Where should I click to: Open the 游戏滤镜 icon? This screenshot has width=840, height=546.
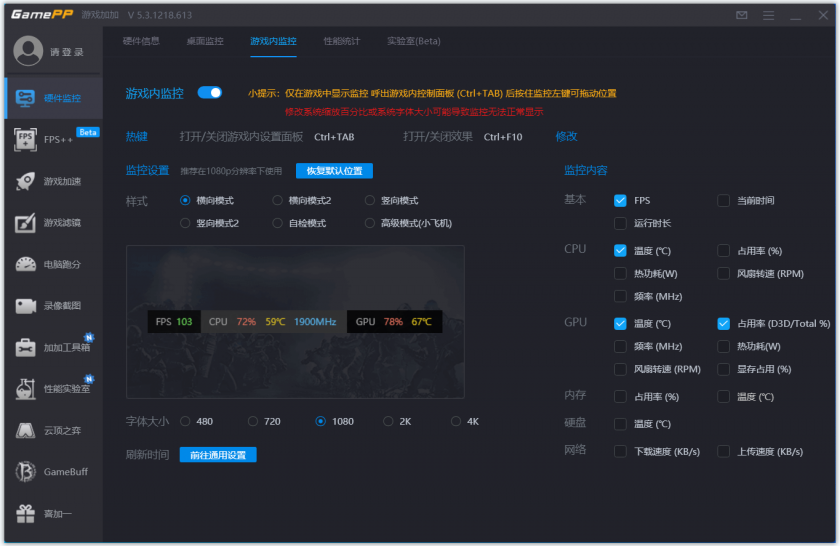25,223
